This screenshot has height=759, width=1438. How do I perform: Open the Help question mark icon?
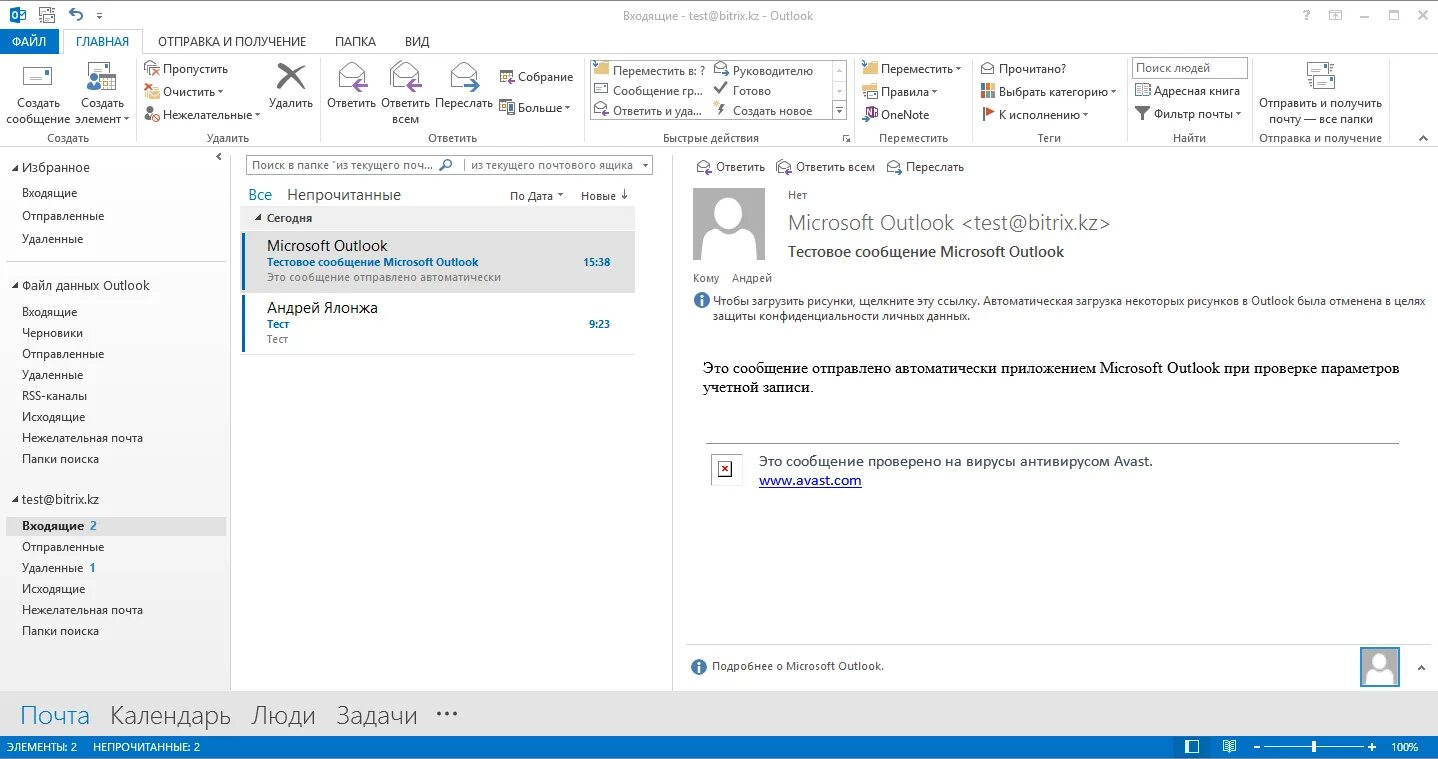click(x=1306, y=15)
